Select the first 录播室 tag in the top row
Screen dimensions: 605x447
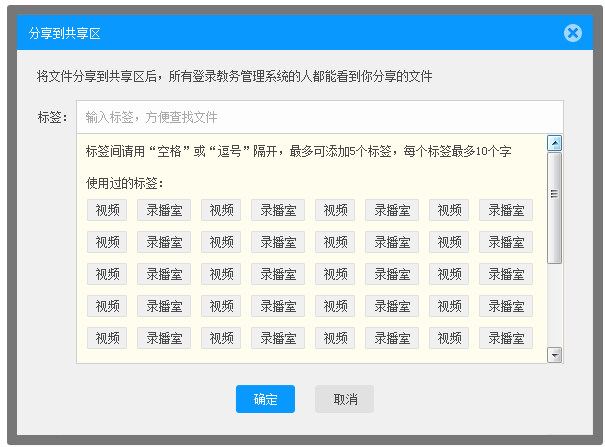[164, 210]
